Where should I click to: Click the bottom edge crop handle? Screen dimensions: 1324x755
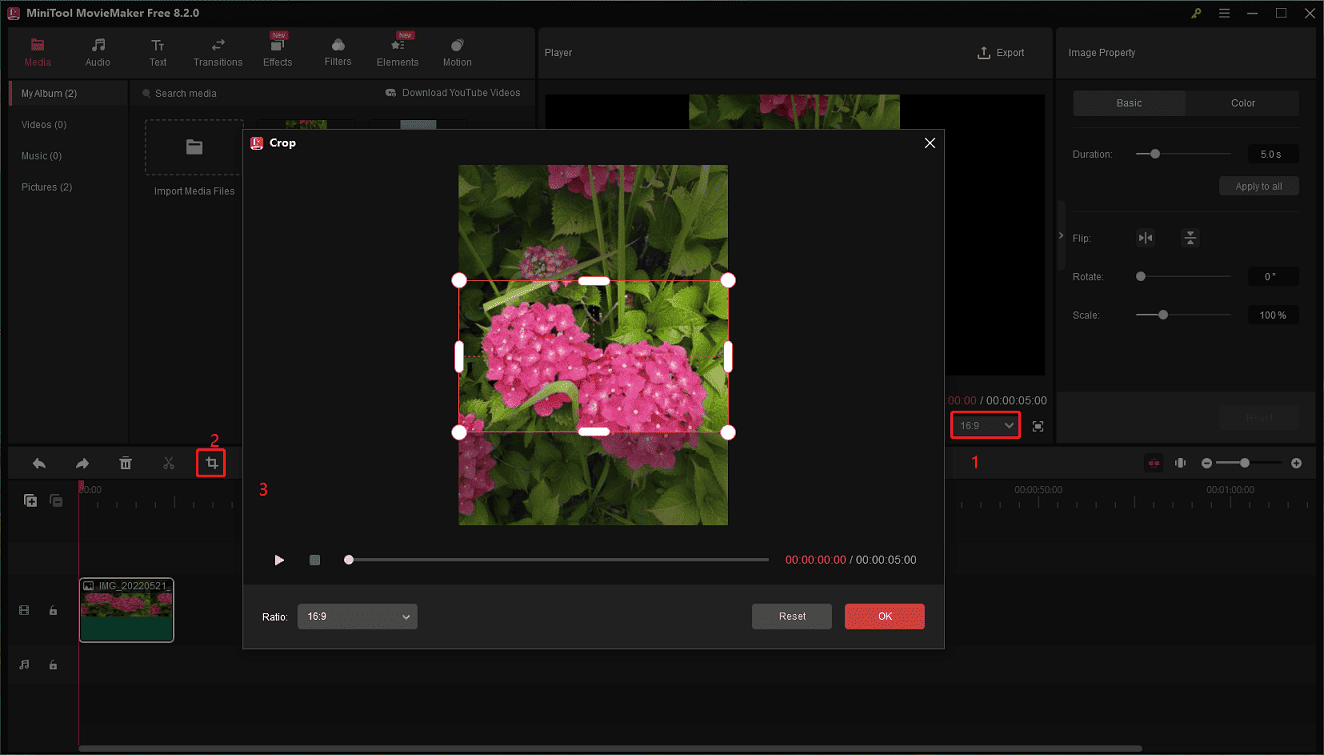pyautogui.click(x=594, y=432)
